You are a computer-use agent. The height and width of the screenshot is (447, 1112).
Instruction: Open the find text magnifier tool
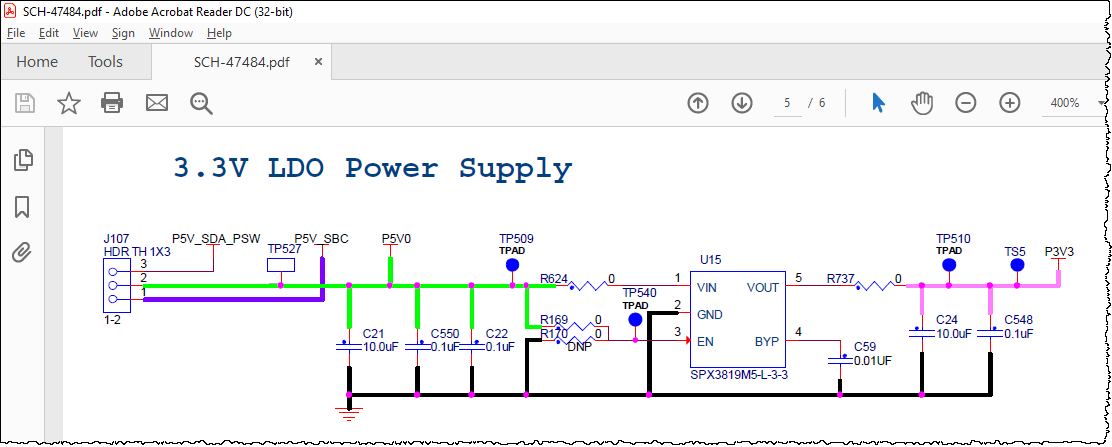tap(201, 103)
